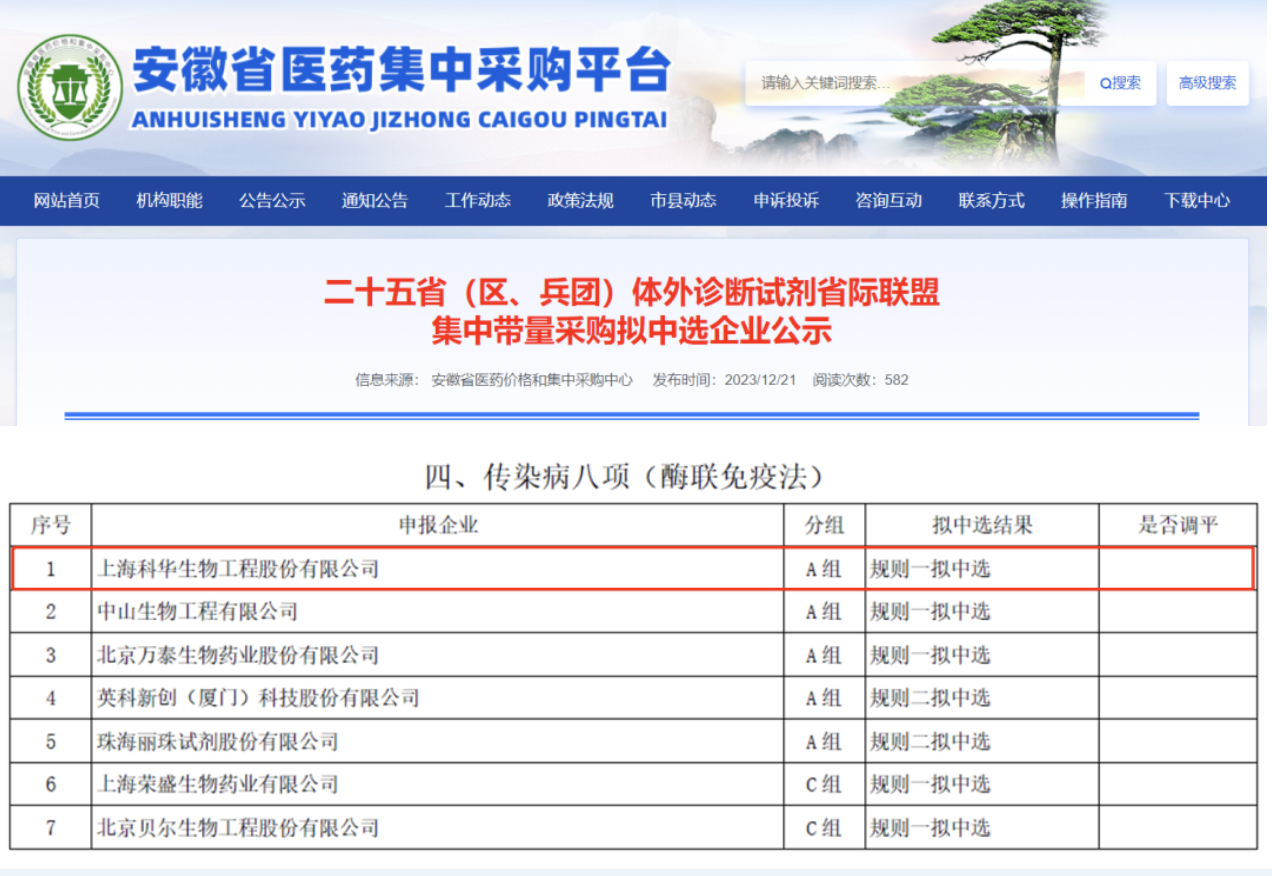Open the 公告公示 section
This screenshot has height=876, width=1272.
pos(272,200)
